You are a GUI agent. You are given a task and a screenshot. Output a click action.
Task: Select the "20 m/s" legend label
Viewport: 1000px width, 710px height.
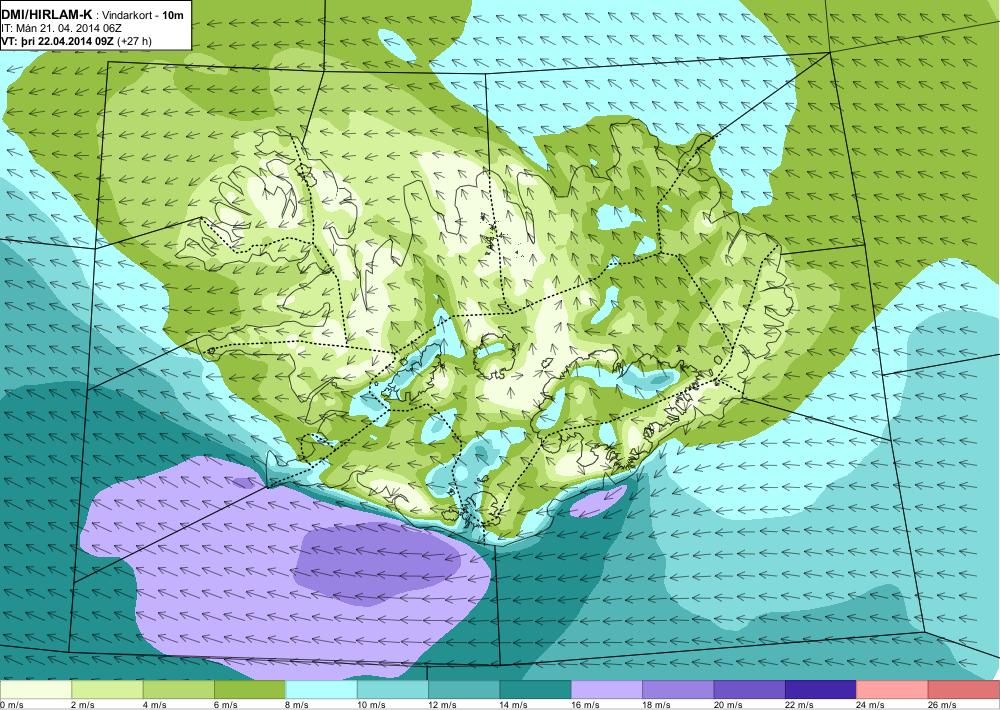click(x=728, y=705)
